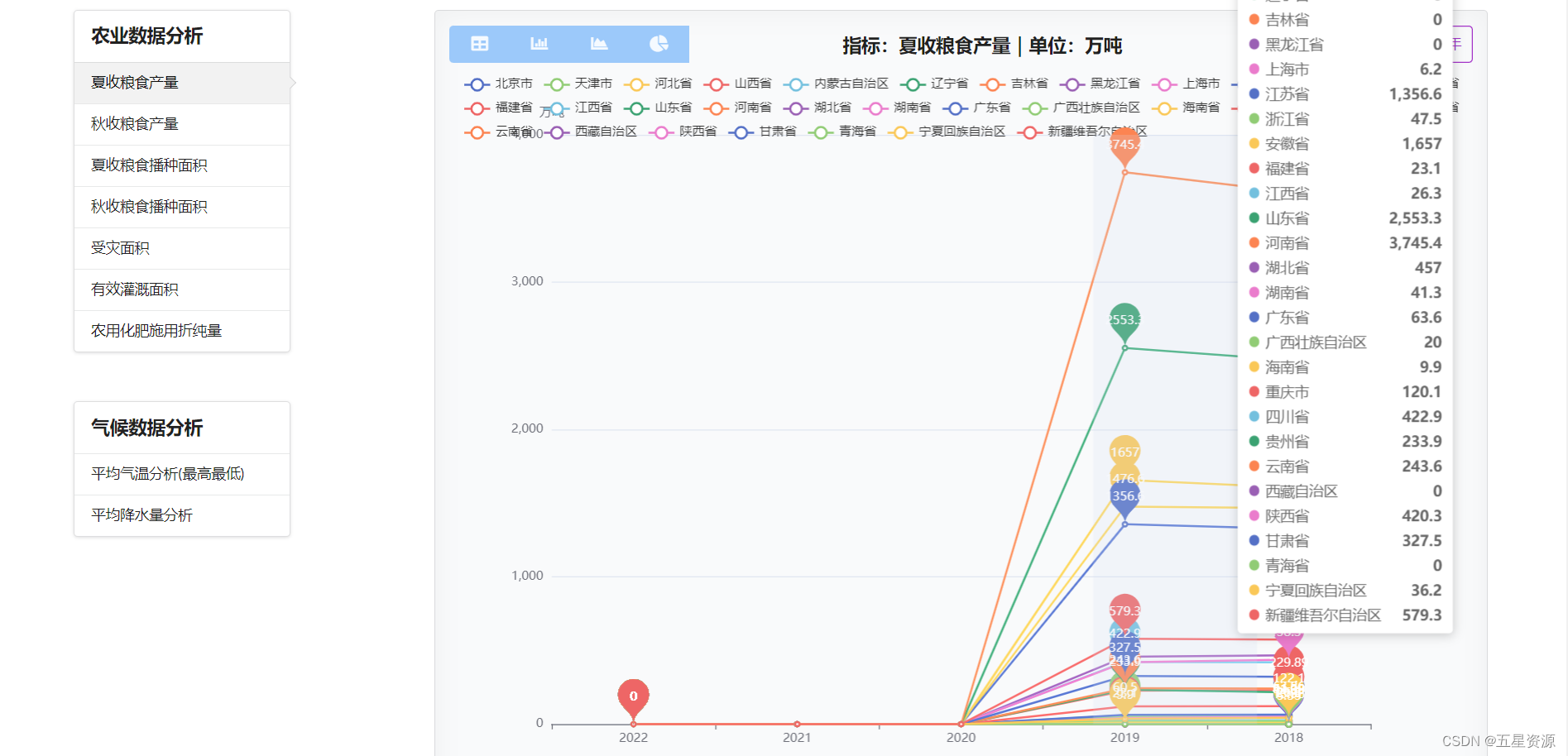Hide 辽宁省 series in legend
This screenshot has height=756, width=1568.
[x=933, y=84]
